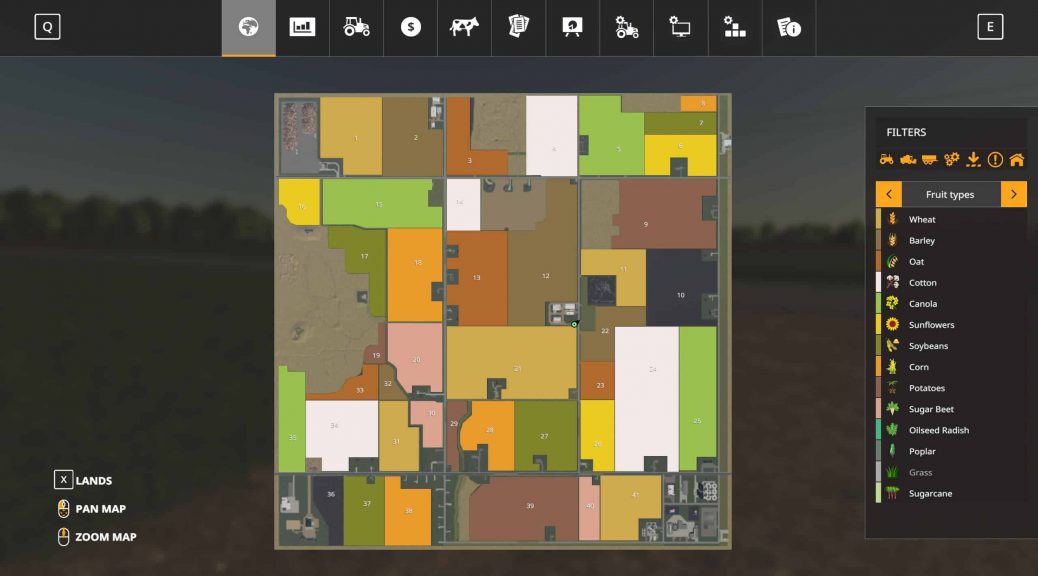Switch to the Contracts tab

tap(517, 27)
